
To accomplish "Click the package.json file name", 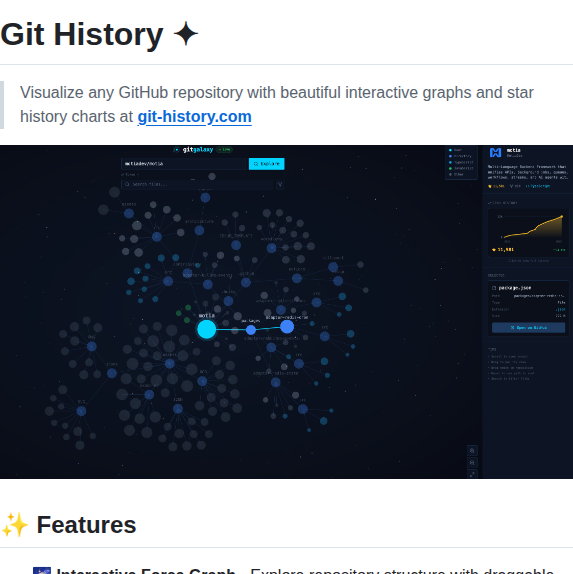I will (x=514, y=288).
